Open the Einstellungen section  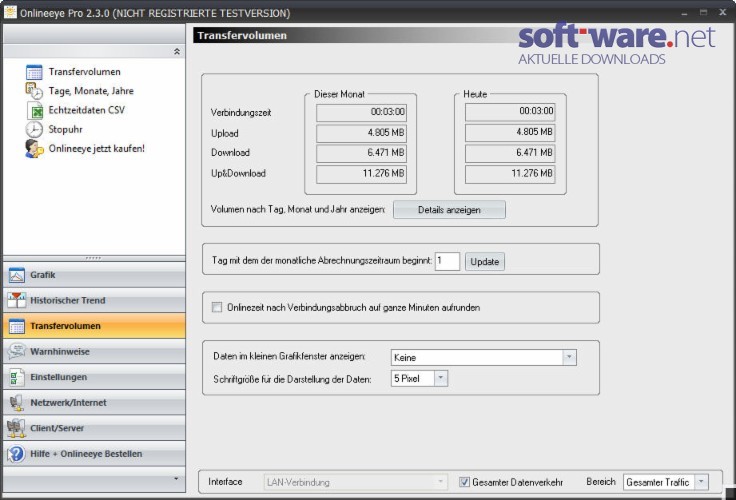94,377
